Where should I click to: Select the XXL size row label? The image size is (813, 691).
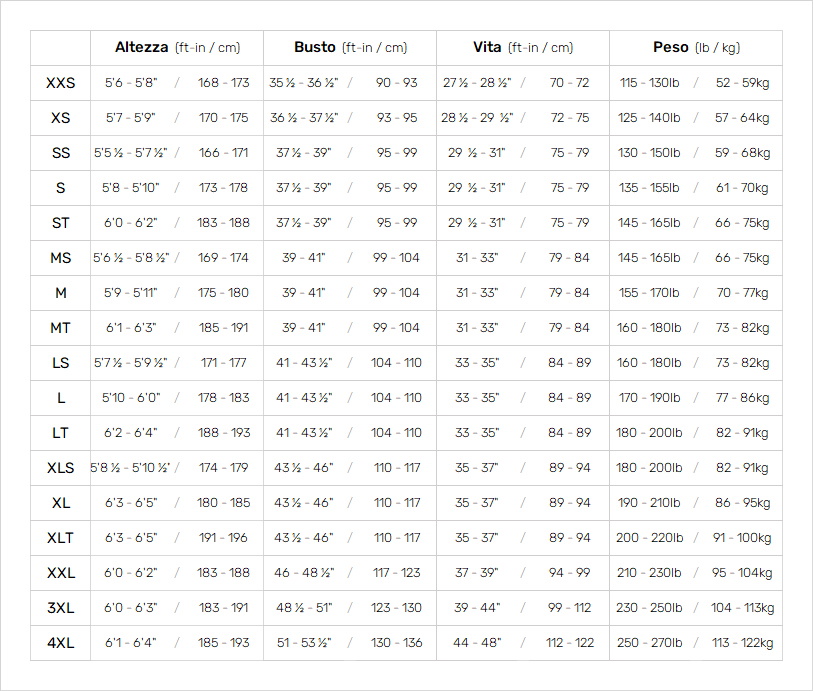(61, 573)
